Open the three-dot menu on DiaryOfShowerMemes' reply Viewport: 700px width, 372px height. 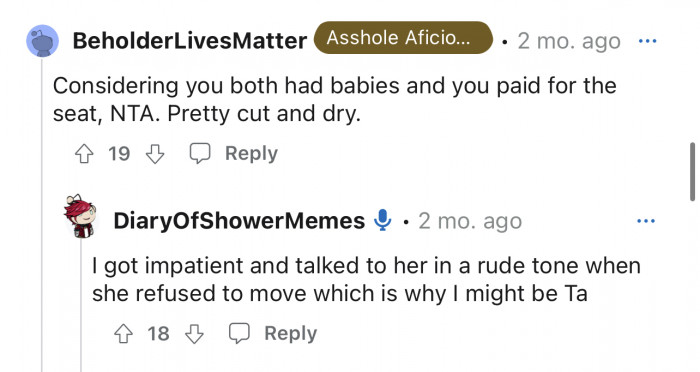646,221
